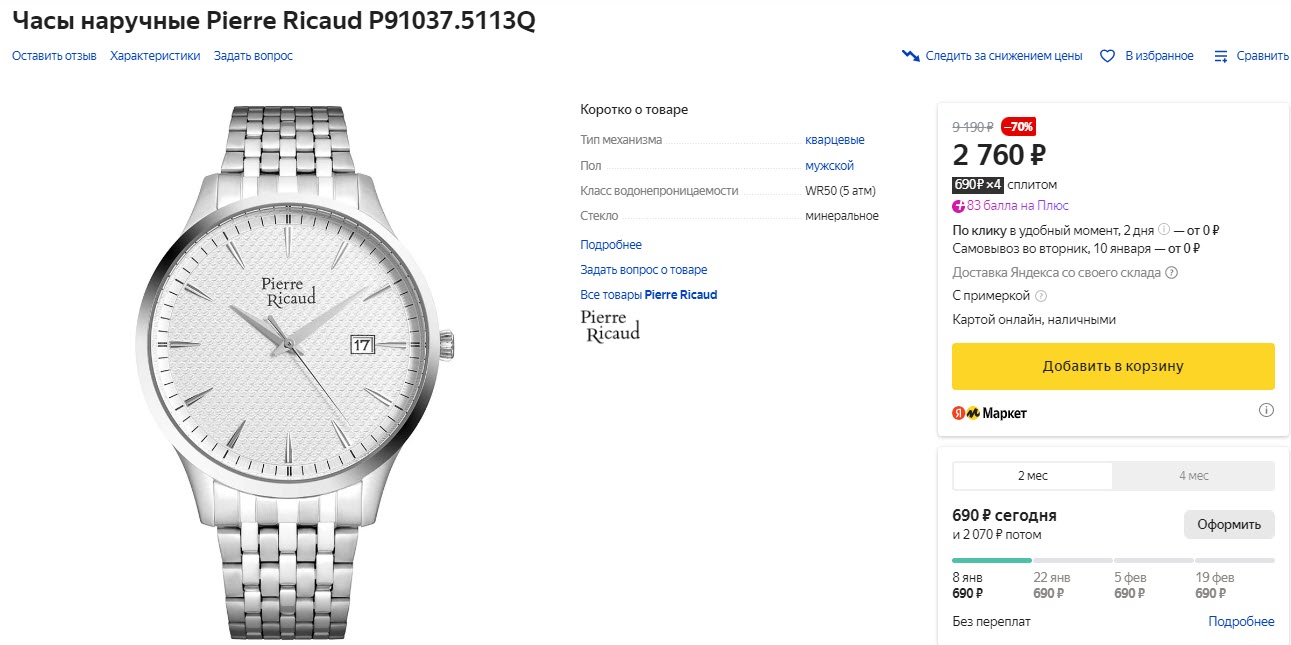The width and height of the screenshot is (1291, 645).
Task: Click the seller info icon beside Маркет
Action: pyautogui.click(x=1266, y=410)
